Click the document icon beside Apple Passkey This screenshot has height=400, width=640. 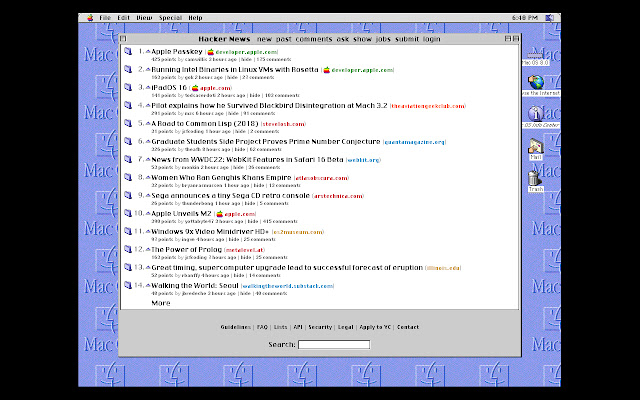point(128,51)
